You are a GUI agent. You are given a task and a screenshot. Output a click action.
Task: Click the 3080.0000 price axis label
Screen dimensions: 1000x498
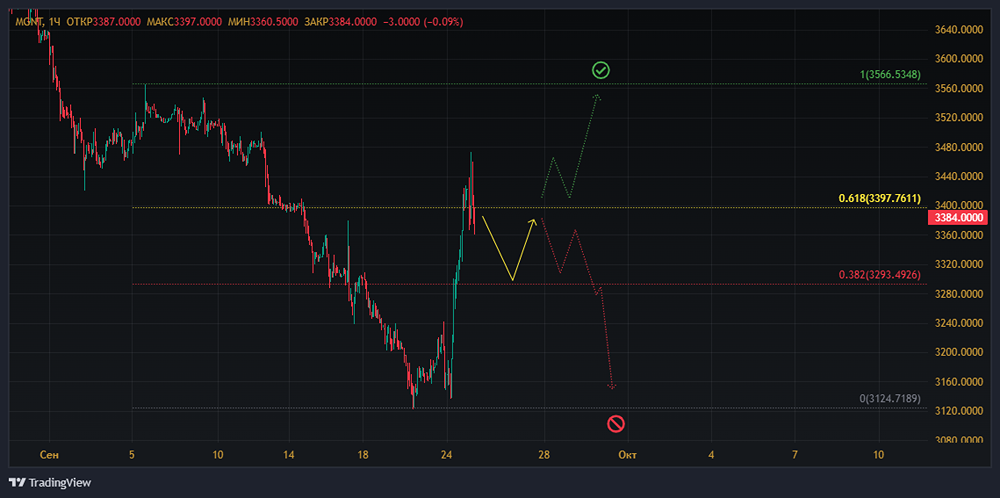[x=957, y=440]
